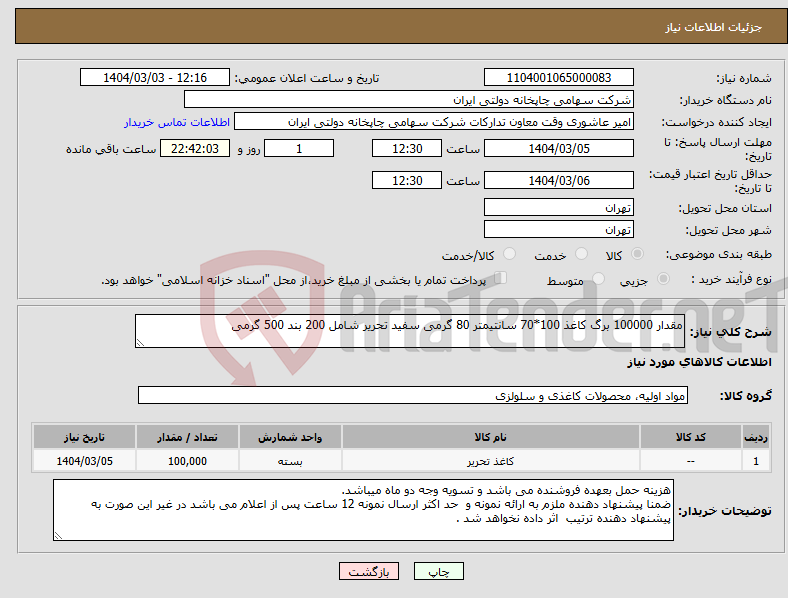This screenshot has width=788, height=598.
Task: Select the جزیی purchase type radio
Action: point(663,278)
